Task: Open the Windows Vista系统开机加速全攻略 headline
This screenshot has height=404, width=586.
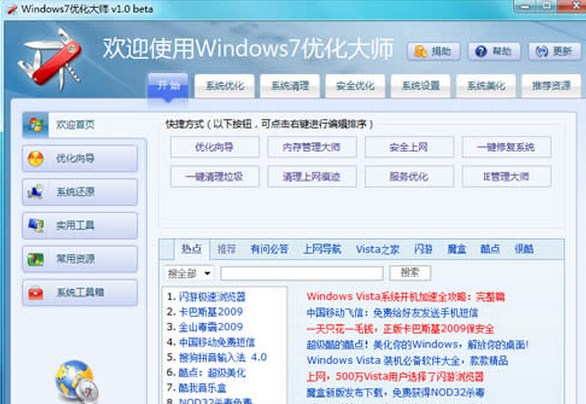Action: pyautogui.click(x=405, y=297)
